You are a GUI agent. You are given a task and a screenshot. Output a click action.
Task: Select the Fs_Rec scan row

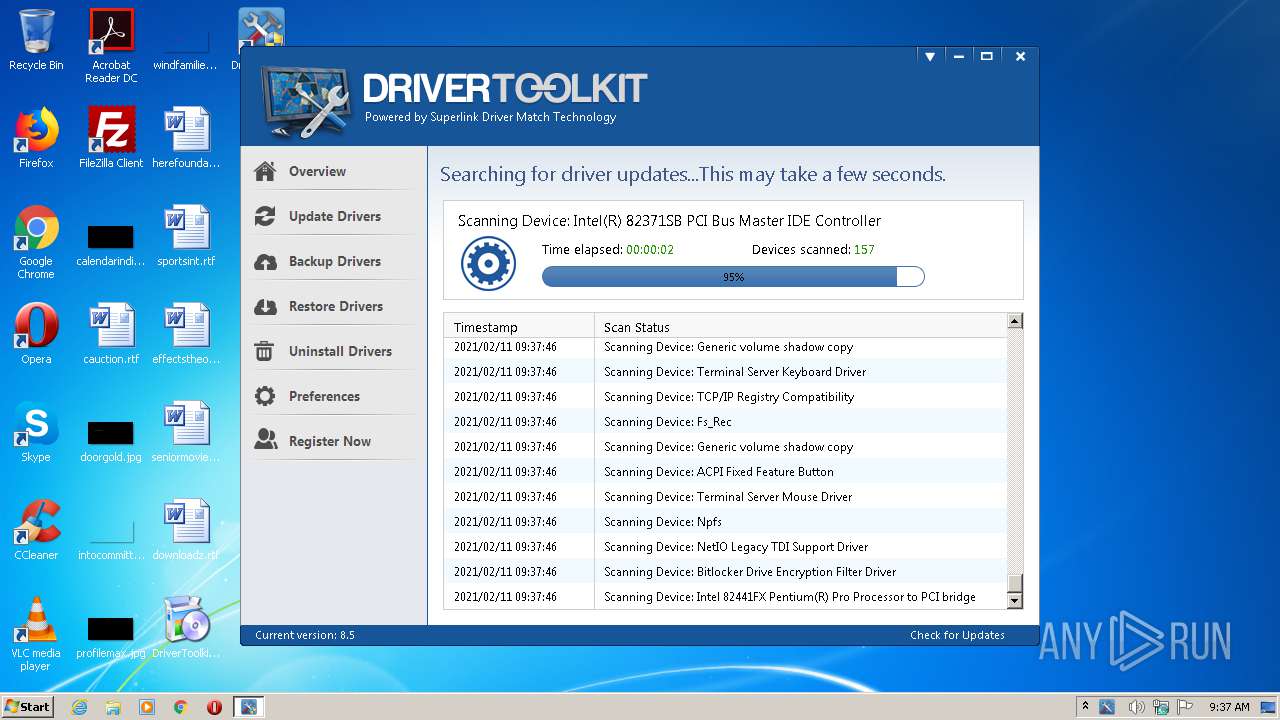(x=726, y=422)
